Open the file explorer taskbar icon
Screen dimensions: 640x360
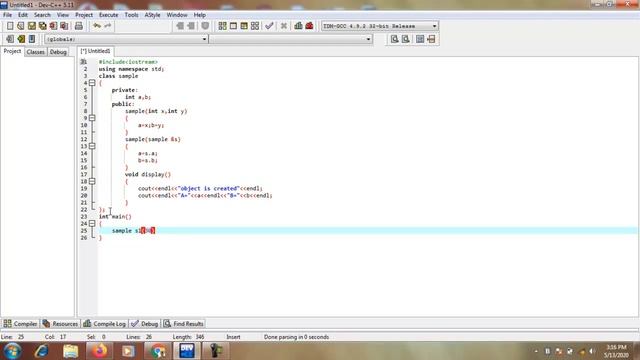[70, 351]
